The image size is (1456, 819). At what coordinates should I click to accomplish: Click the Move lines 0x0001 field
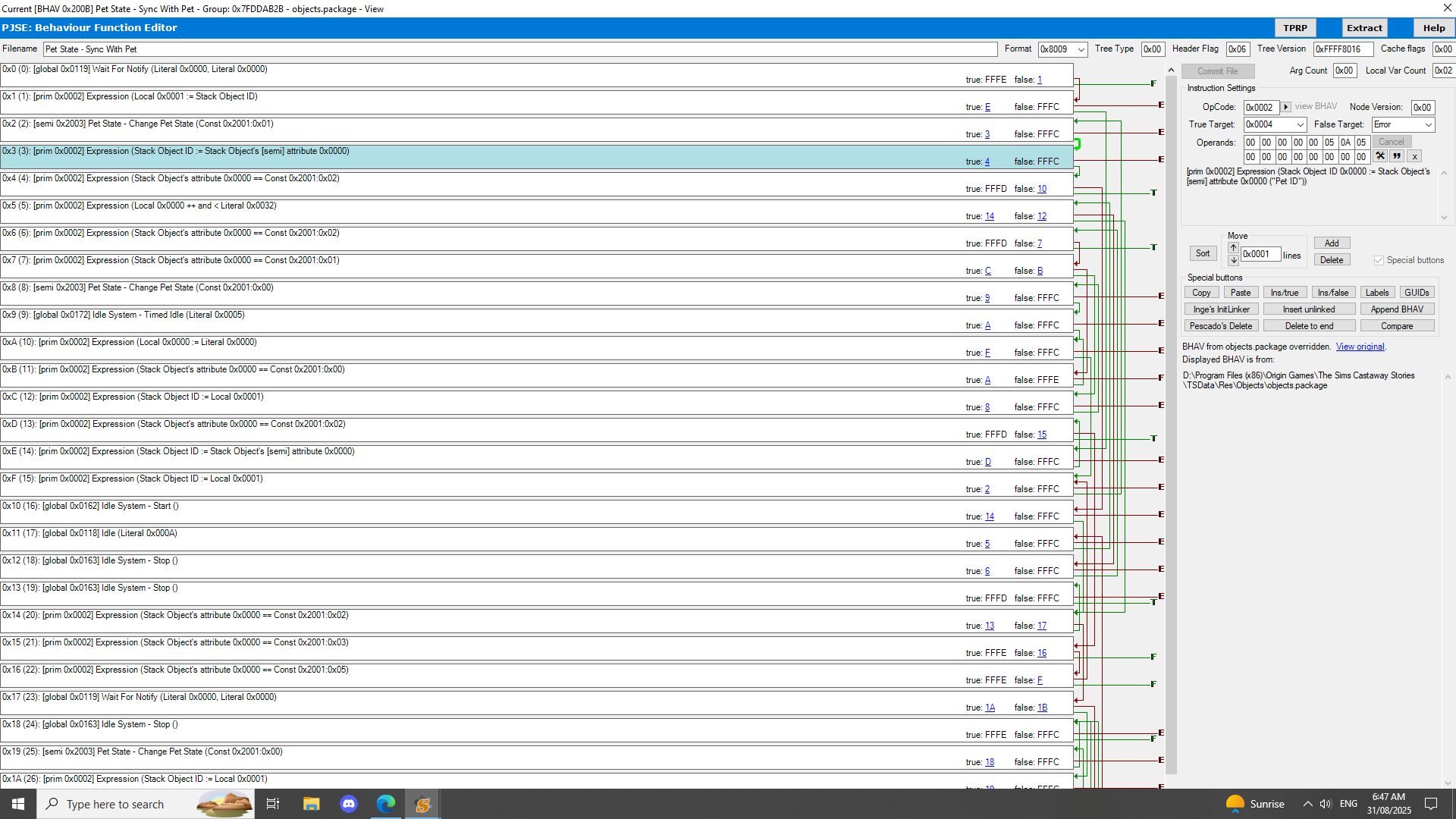tap(1261, 255)
